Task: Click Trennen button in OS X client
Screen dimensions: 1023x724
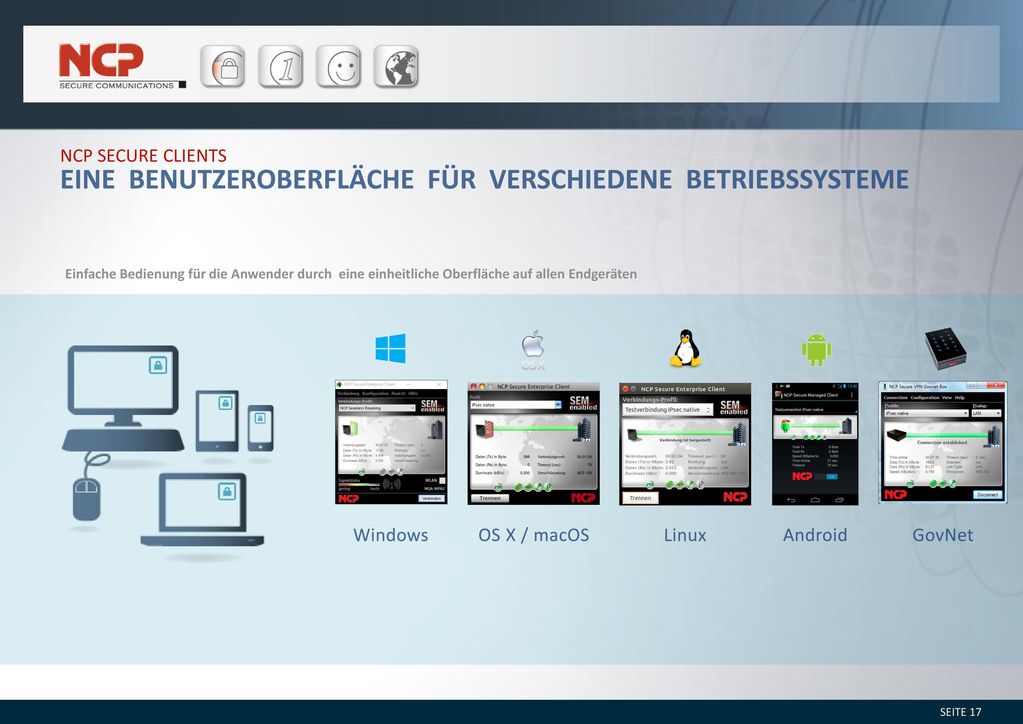Action: 489,498
